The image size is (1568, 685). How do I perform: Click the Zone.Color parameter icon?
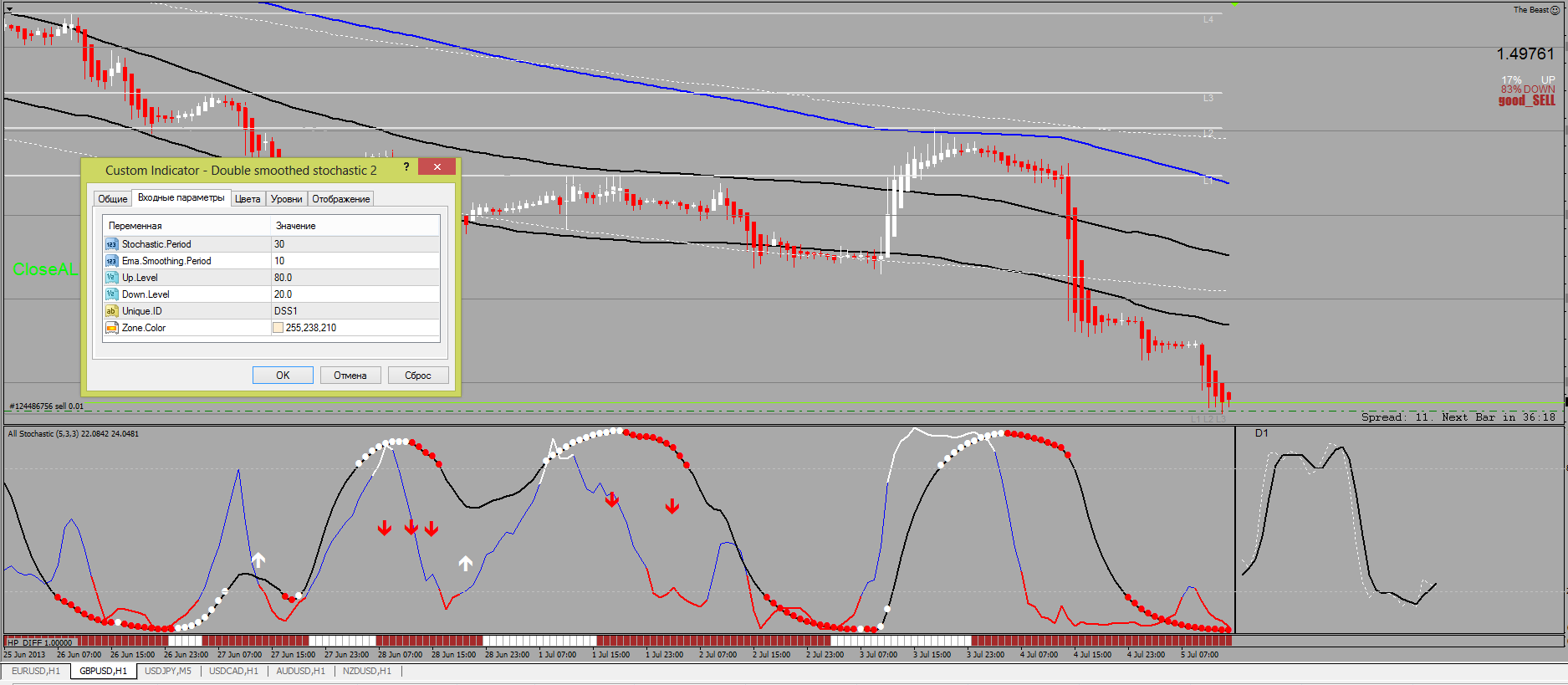pyautogui.click(x=111, y=328)
